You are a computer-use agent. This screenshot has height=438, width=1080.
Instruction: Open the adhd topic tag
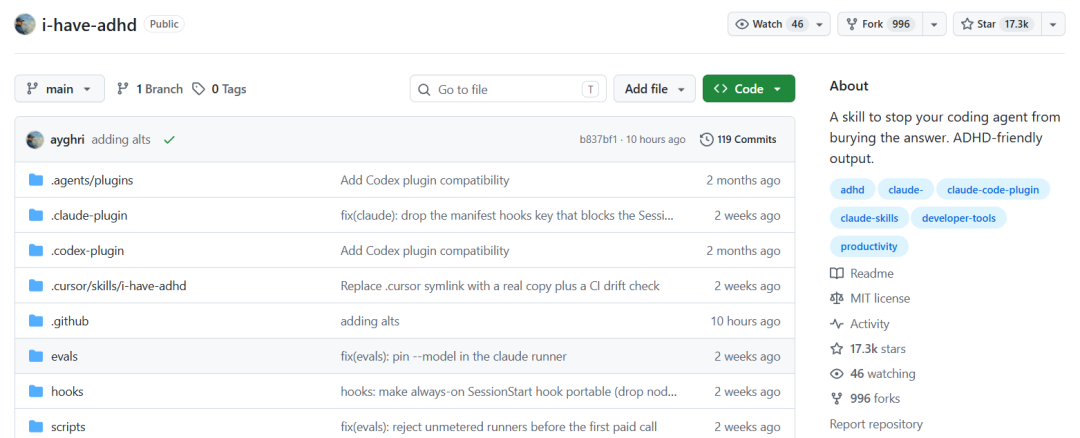(852, 189)
